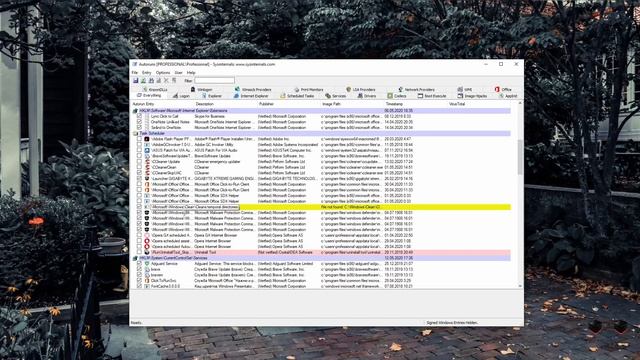The height and width of the screenshot is (360, 640).
Task: Click the AdobeGCInvoker row icon
Action: [x=147, y=145]
